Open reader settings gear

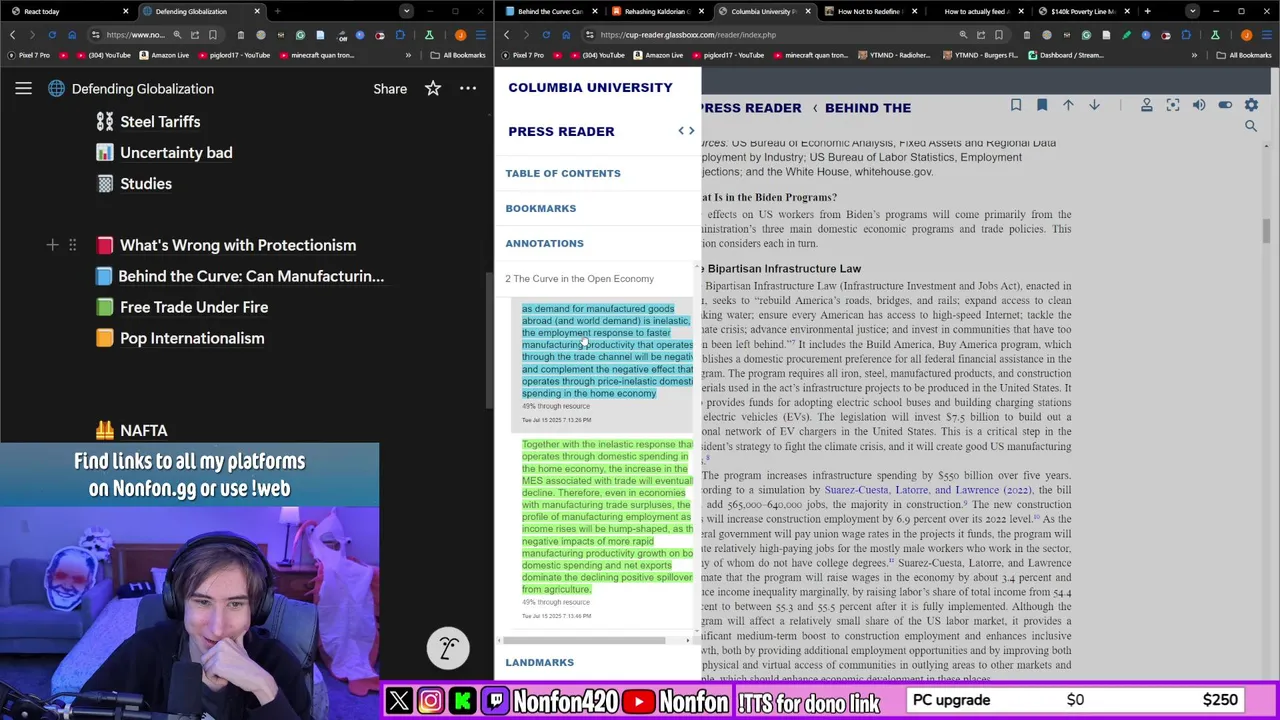click(1251, 105)
